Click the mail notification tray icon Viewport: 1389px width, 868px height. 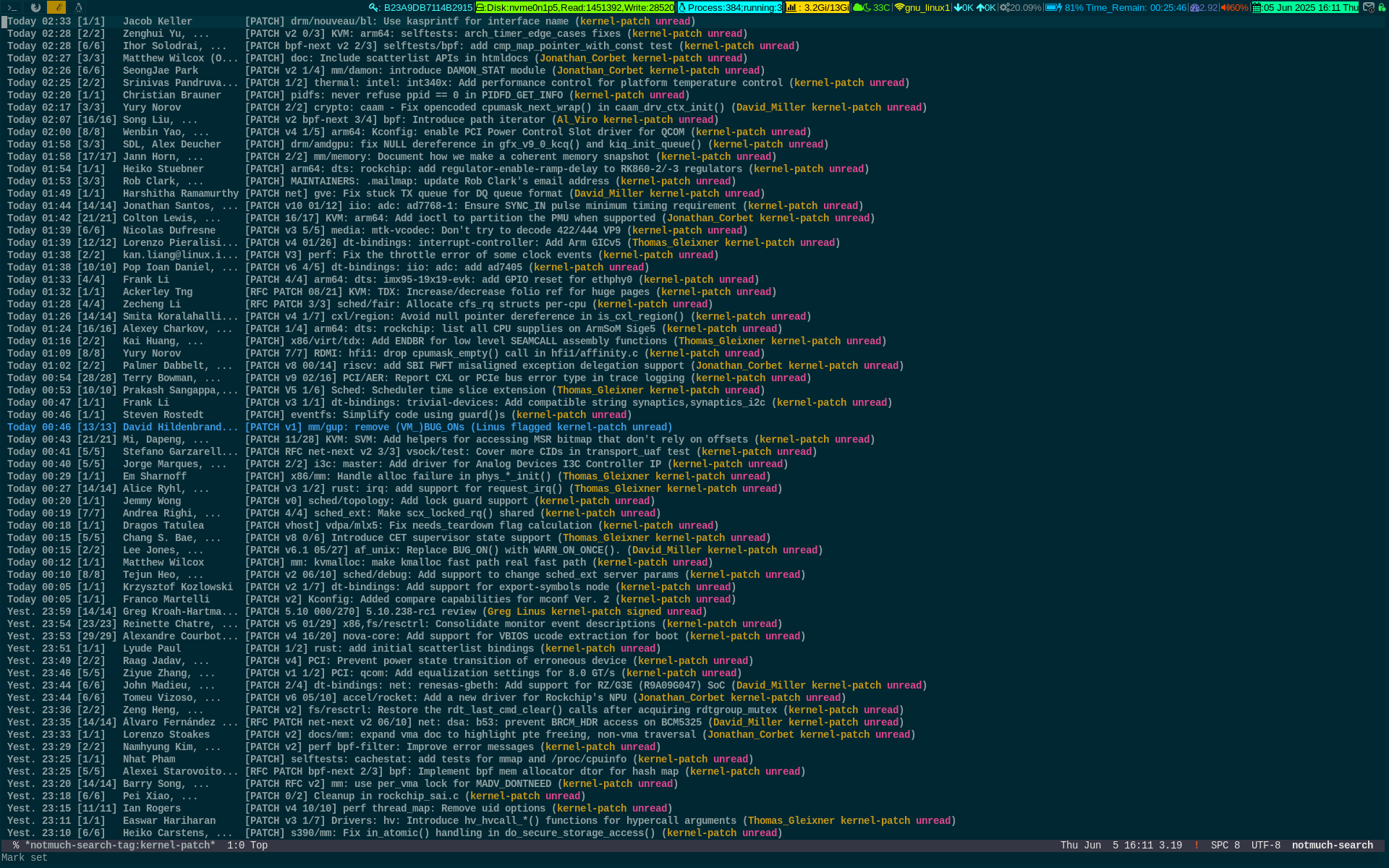click(x=1369, y=7)
